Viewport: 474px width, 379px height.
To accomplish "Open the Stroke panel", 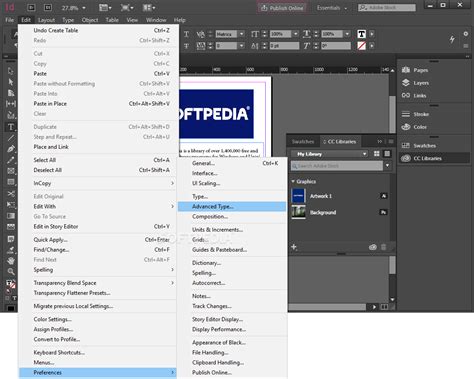I will pyautogui.click(x=415, y=114).
